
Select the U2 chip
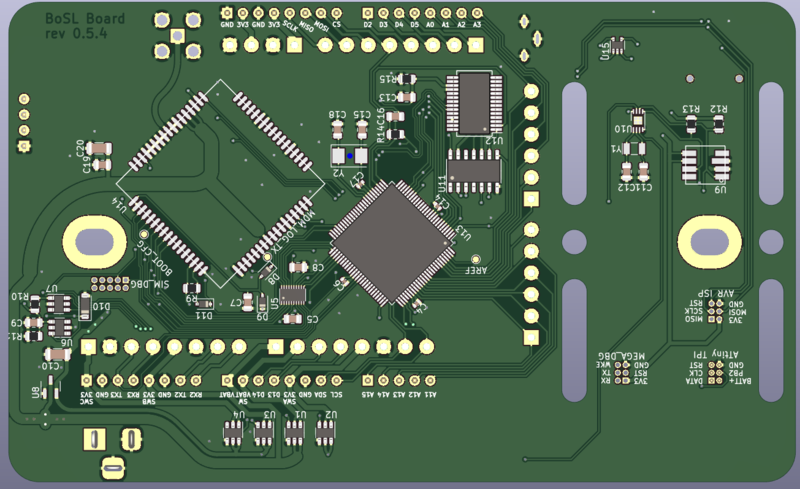point(325,433)
